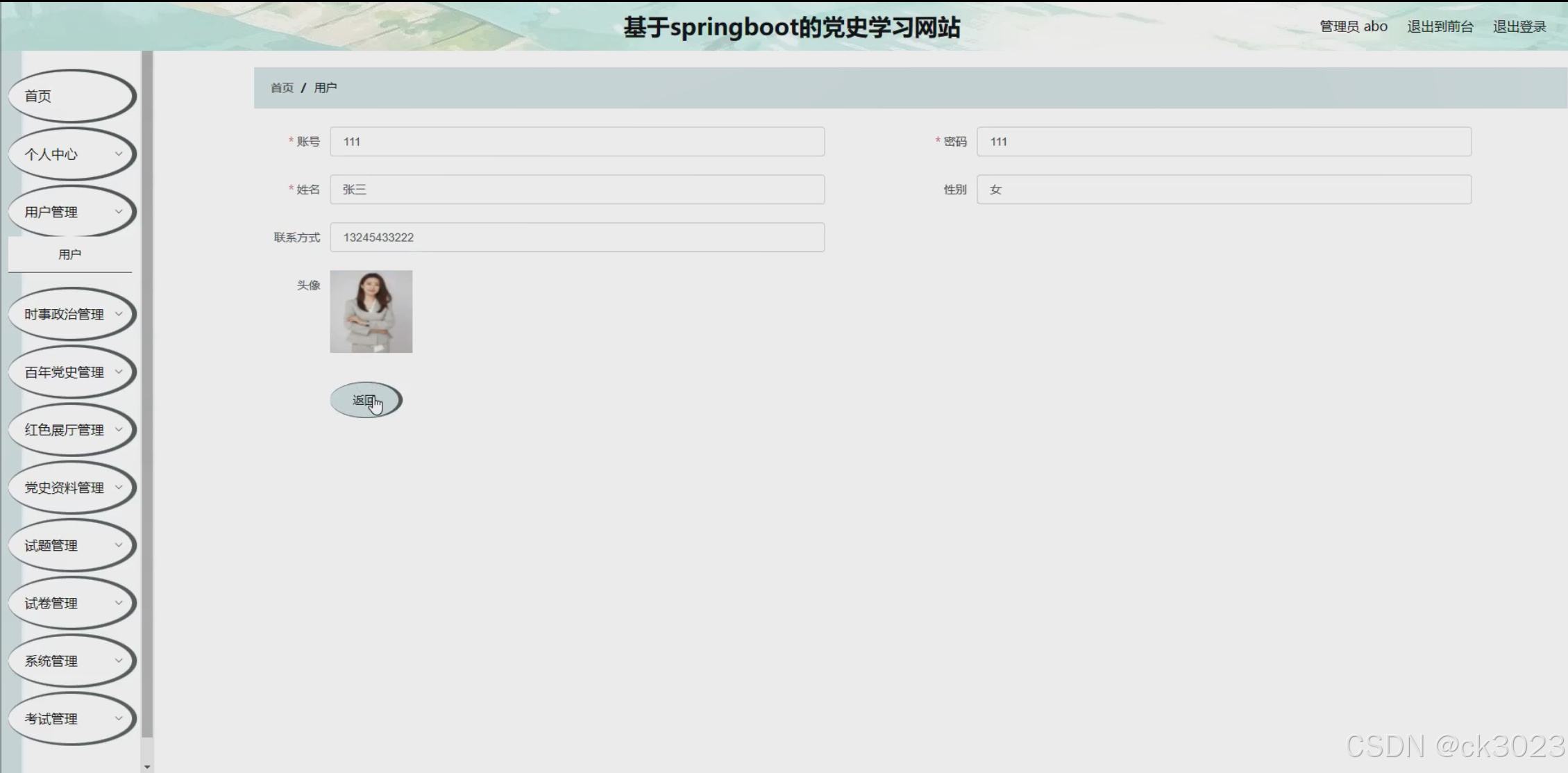
Task: Click the user avatar photo thumbnail
Action: [x=371, y=311]
